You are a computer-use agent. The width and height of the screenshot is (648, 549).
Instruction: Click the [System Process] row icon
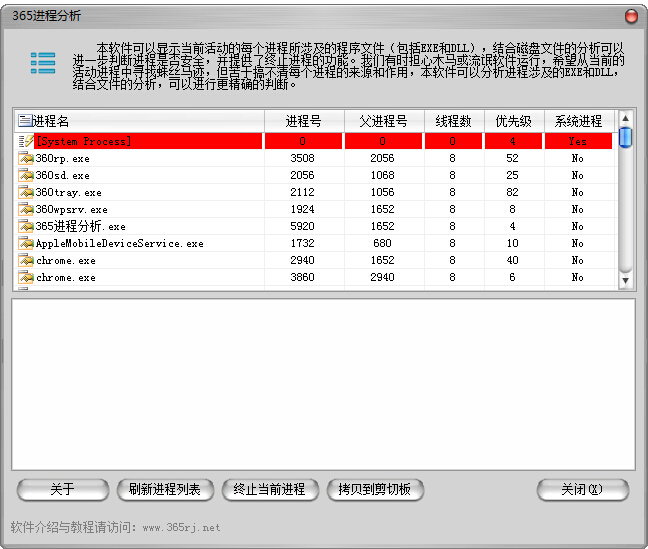(26, 141)
